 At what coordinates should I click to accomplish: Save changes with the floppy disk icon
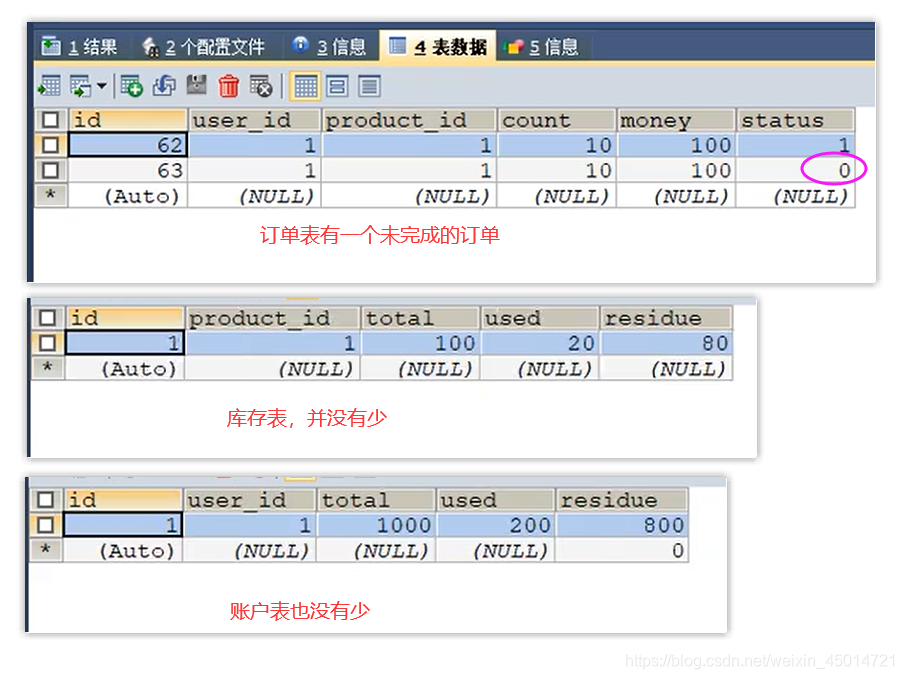197,86
